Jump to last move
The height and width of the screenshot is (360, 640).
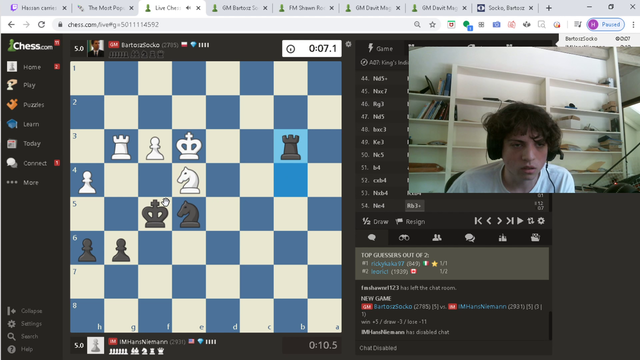510,221
